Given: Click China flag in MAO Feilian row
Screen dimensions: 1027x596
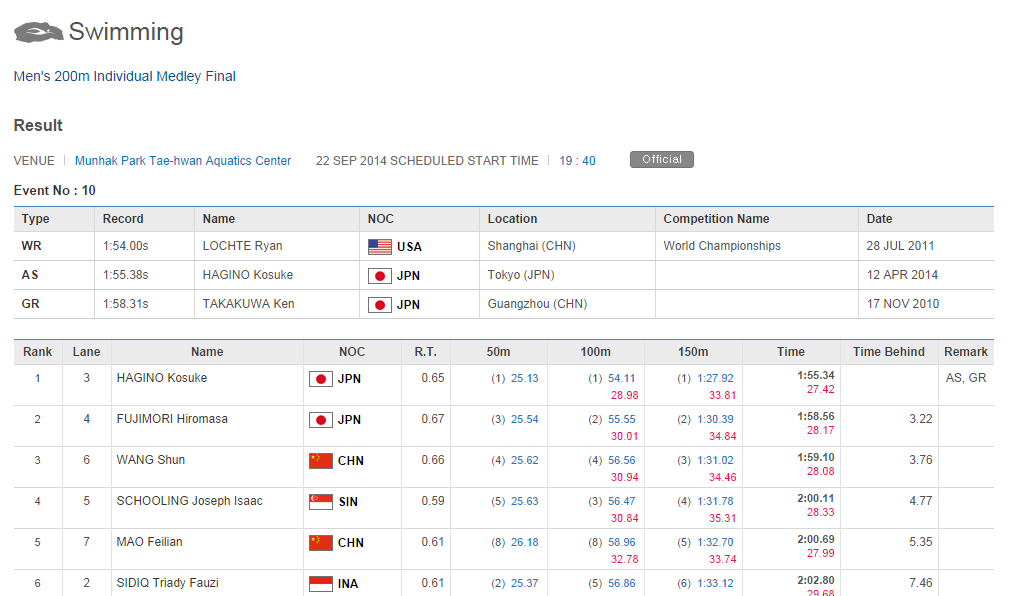Looking at the screenshot, I should (x=321, y=543).
